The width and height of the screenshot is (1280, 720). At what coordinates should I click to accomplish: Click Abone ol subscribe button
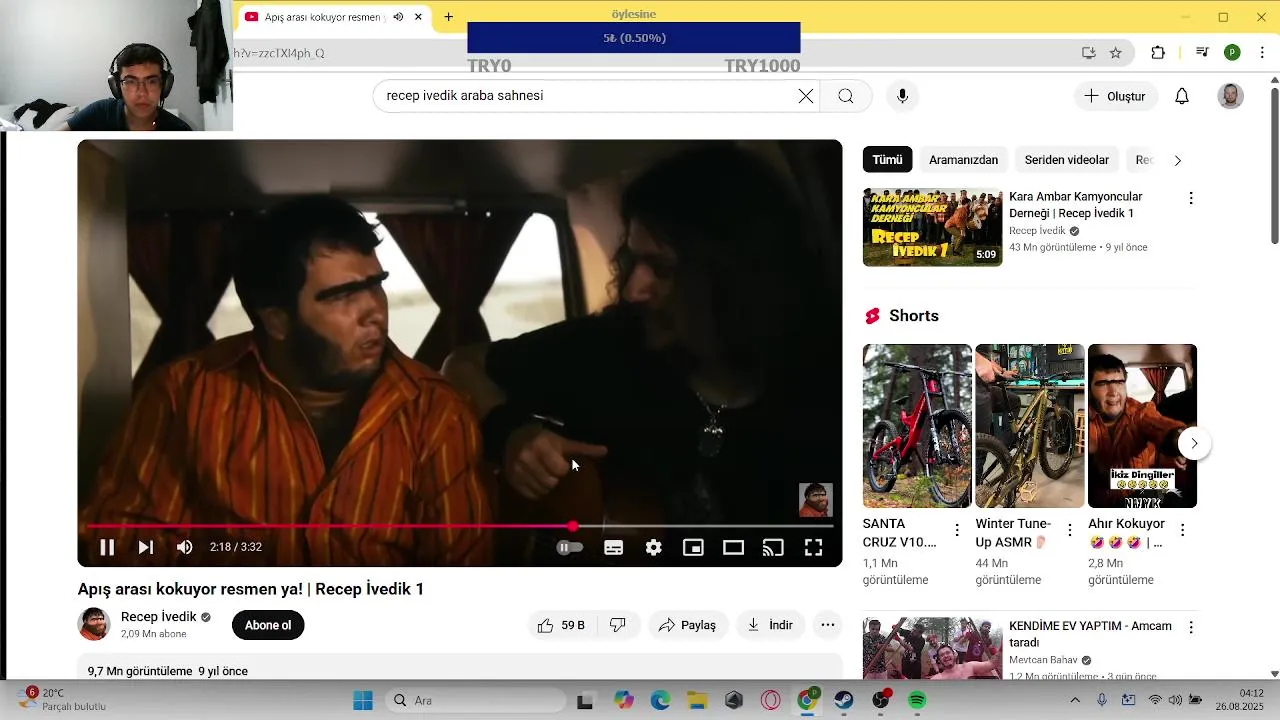pyautogui.click(x=268, y=625)
